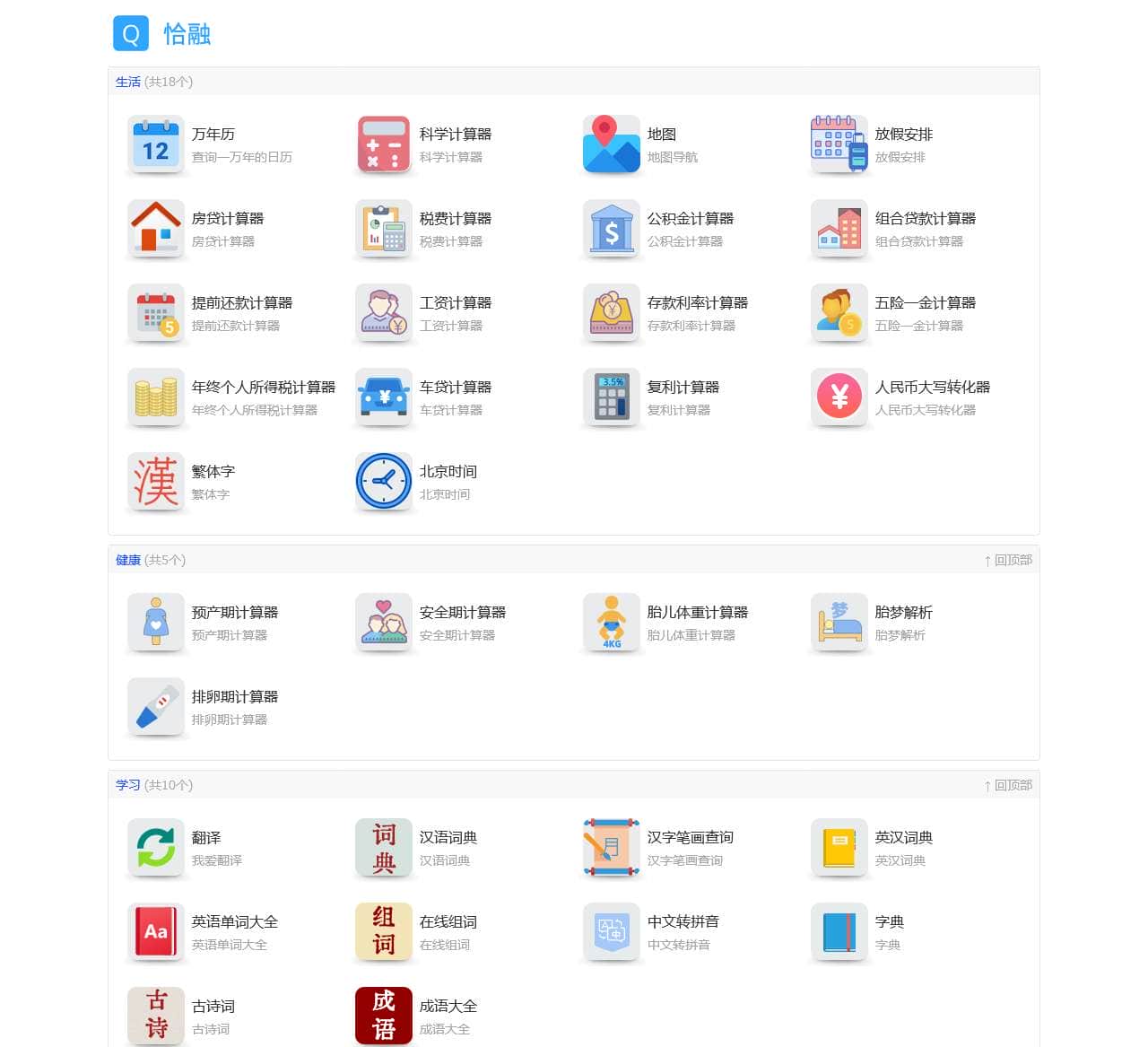Click the 共10个 count text
This screenshot has width=1148, height=1047.
169,785
